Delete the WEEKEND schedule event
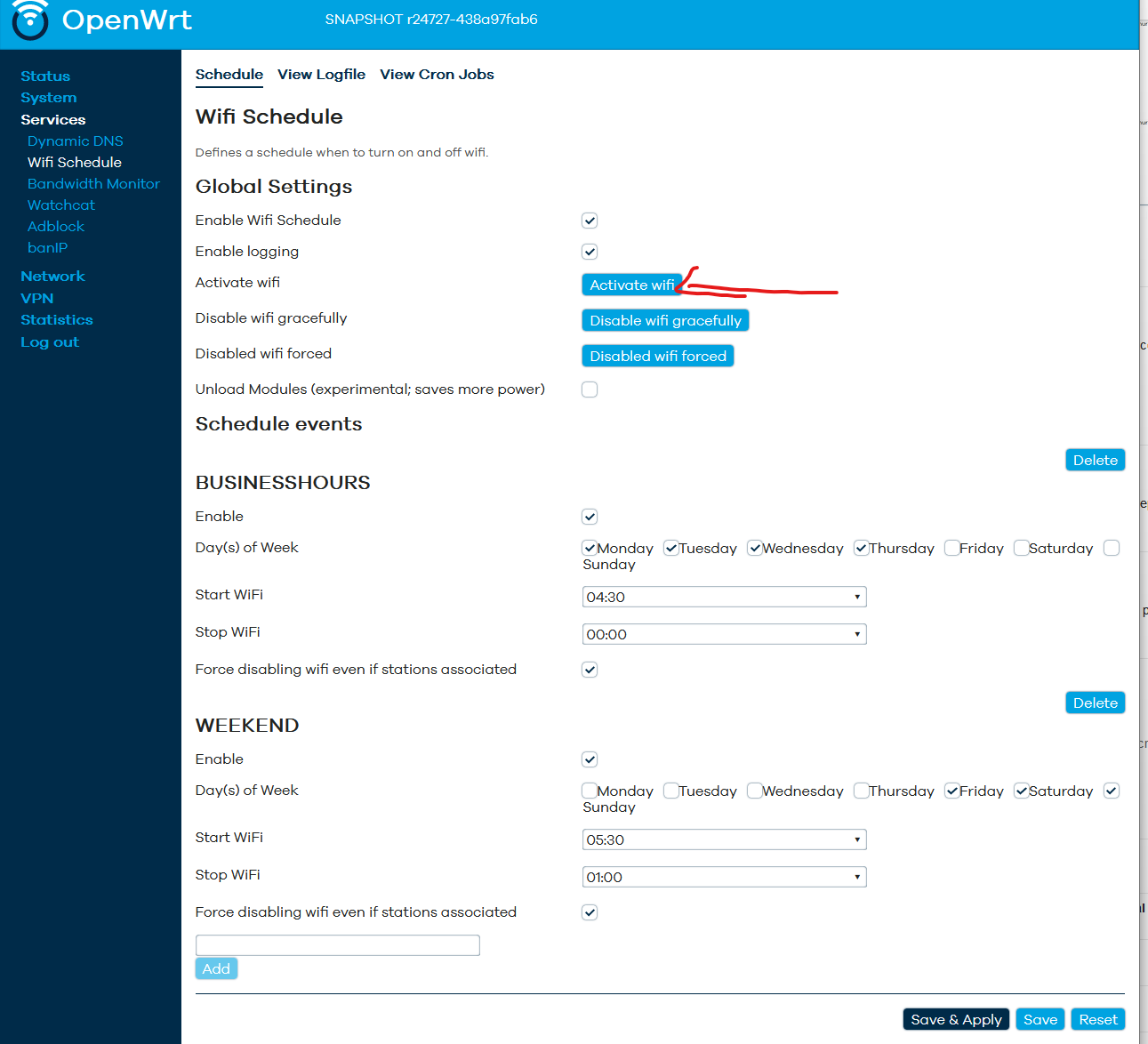 [x=1096, y=703]
